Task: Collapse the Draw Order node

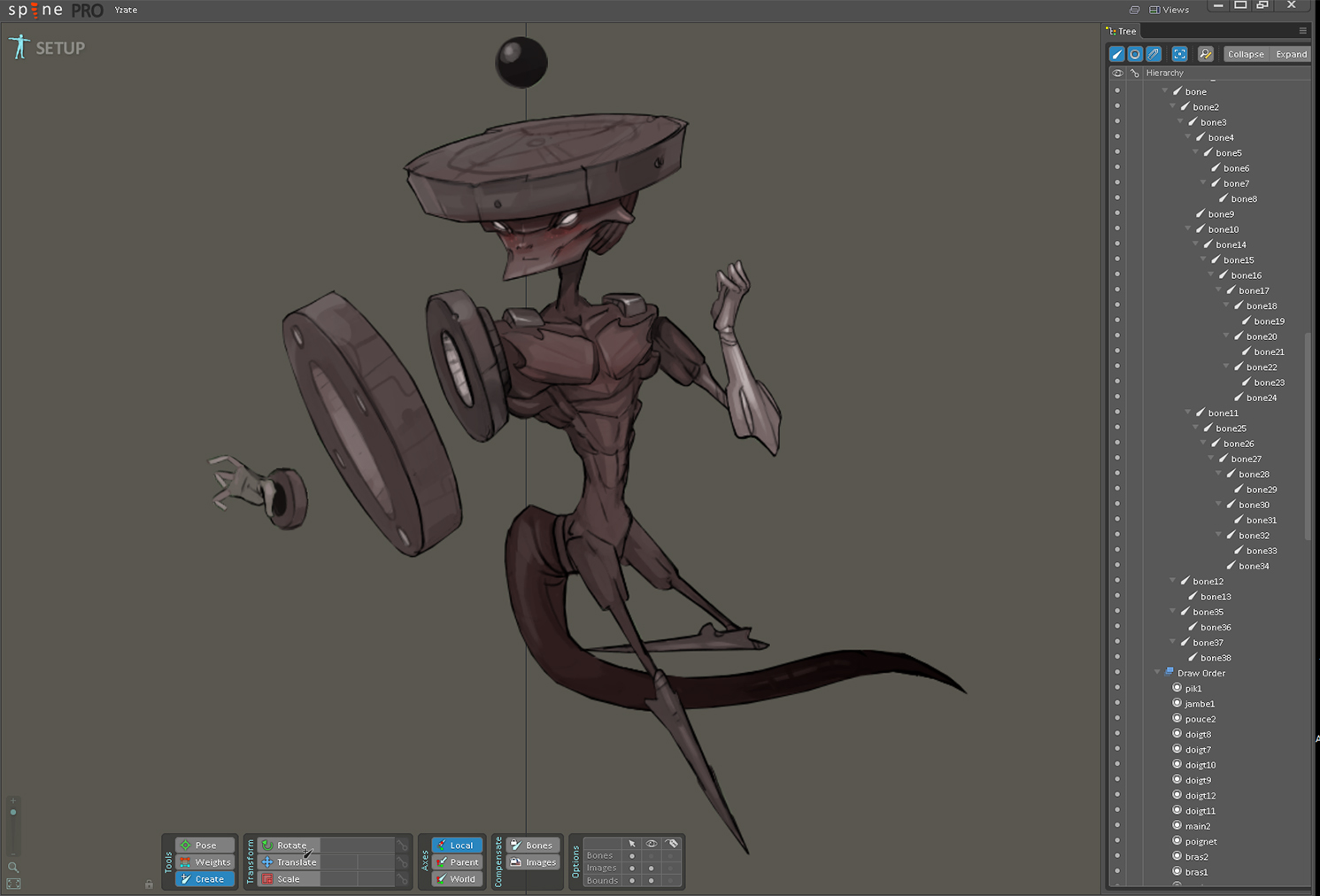Action: click(x=1157, y=673)
